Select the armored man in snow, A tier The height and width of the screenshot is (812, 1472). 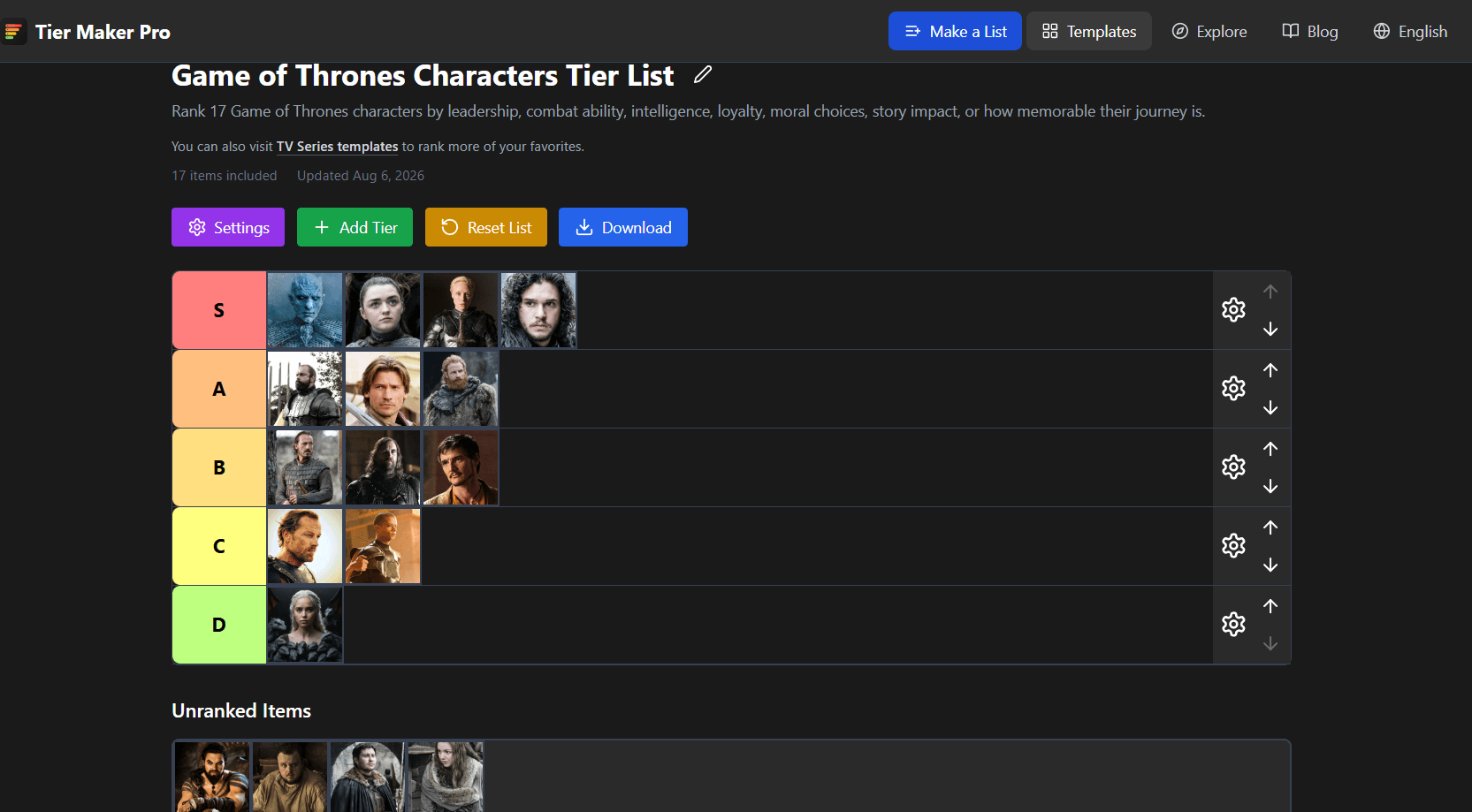[305, 389]
